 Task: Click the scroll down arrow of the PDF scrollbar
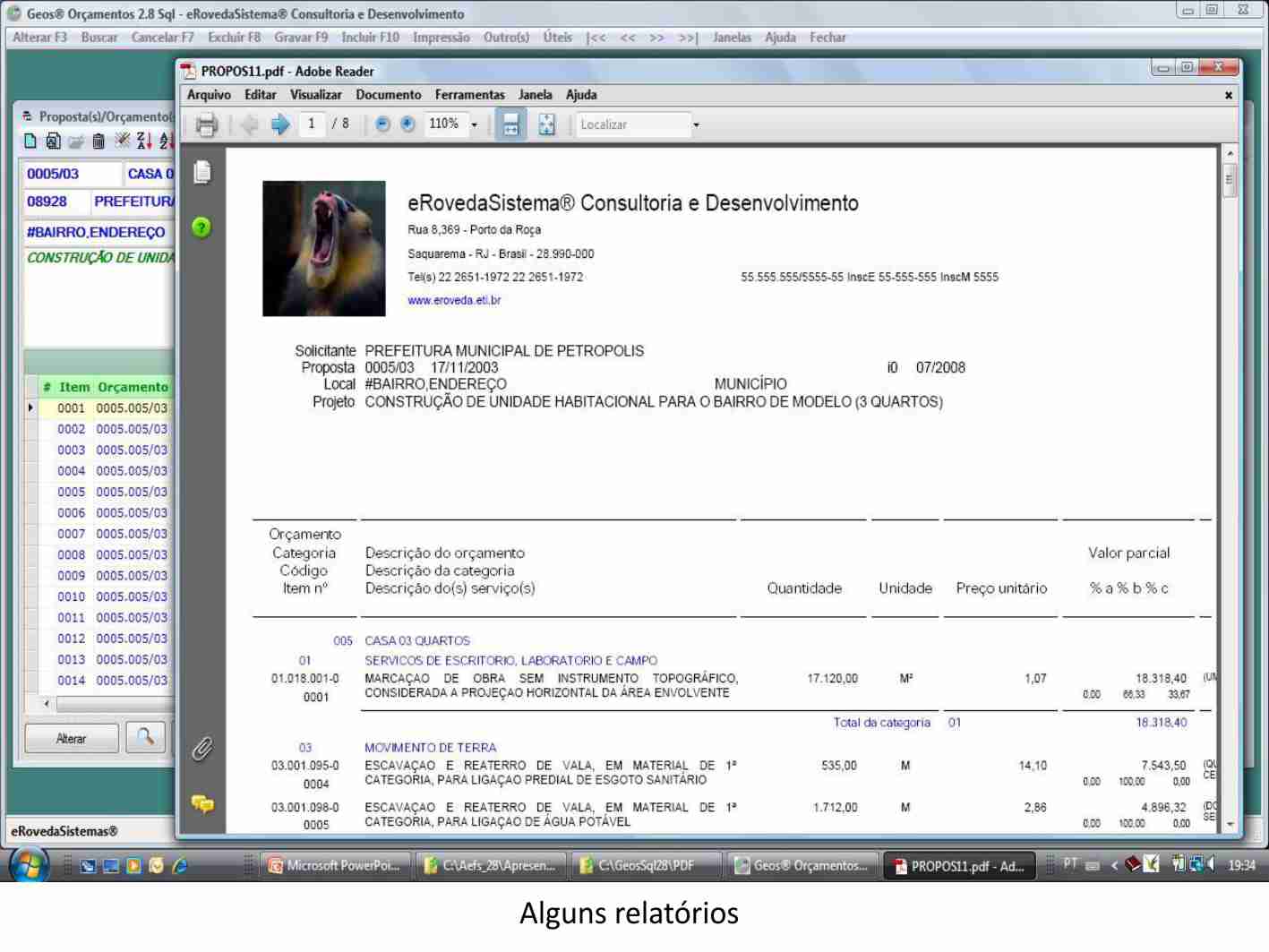(x=1230, y=824)
